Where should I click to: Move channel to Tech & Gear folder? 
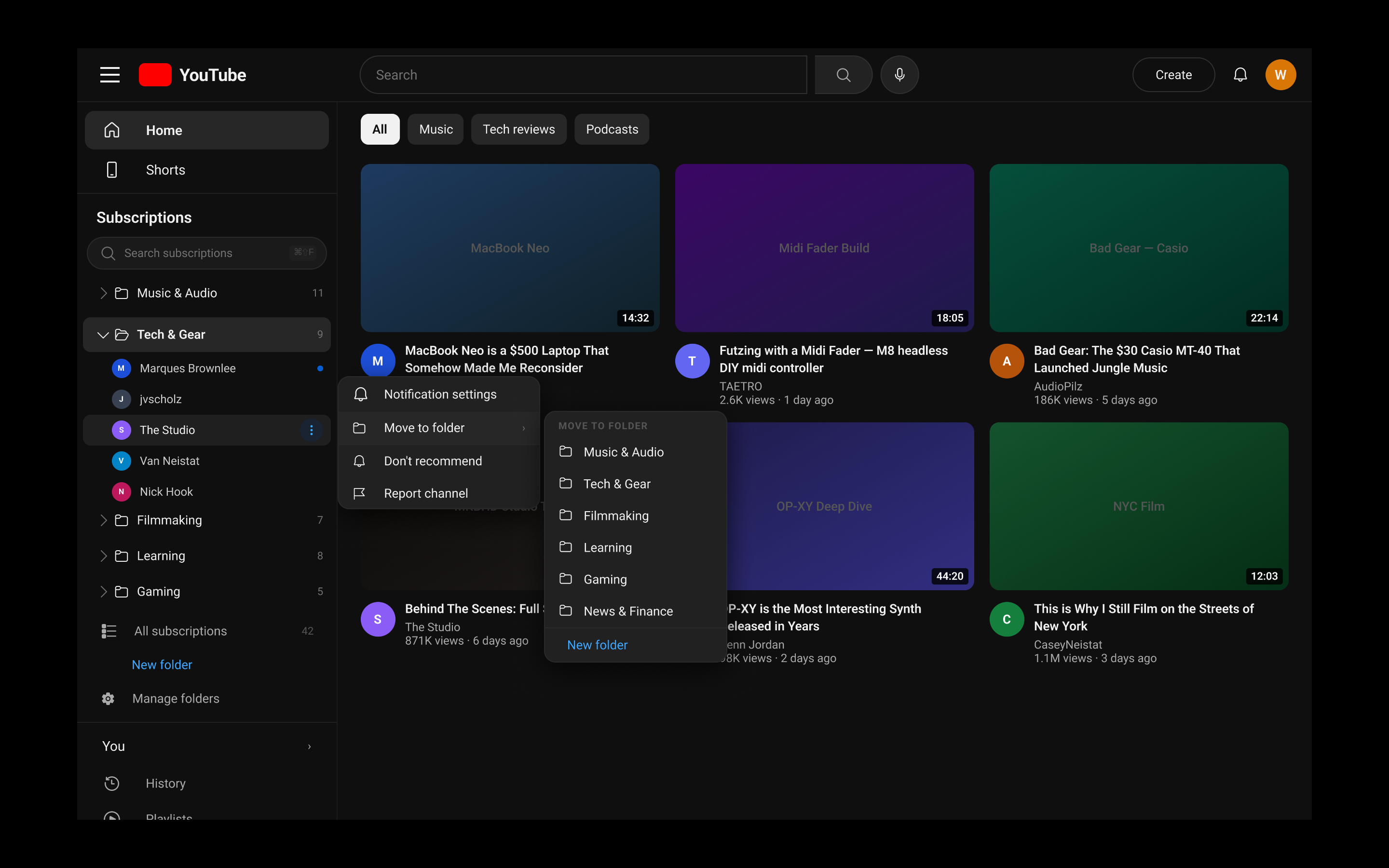coord(635,484)
